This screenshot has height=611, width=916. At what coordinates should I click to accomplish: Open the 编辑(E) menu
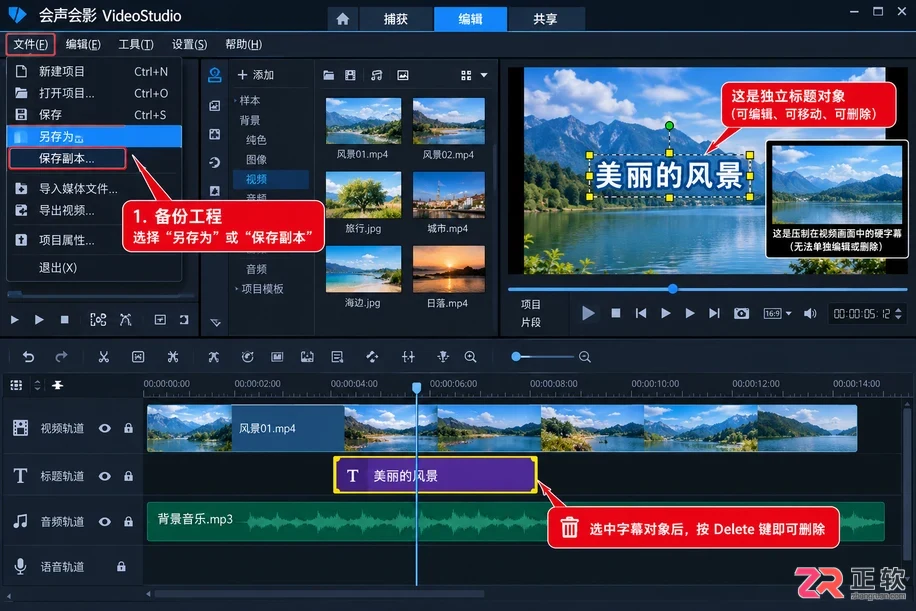point(83,44)
